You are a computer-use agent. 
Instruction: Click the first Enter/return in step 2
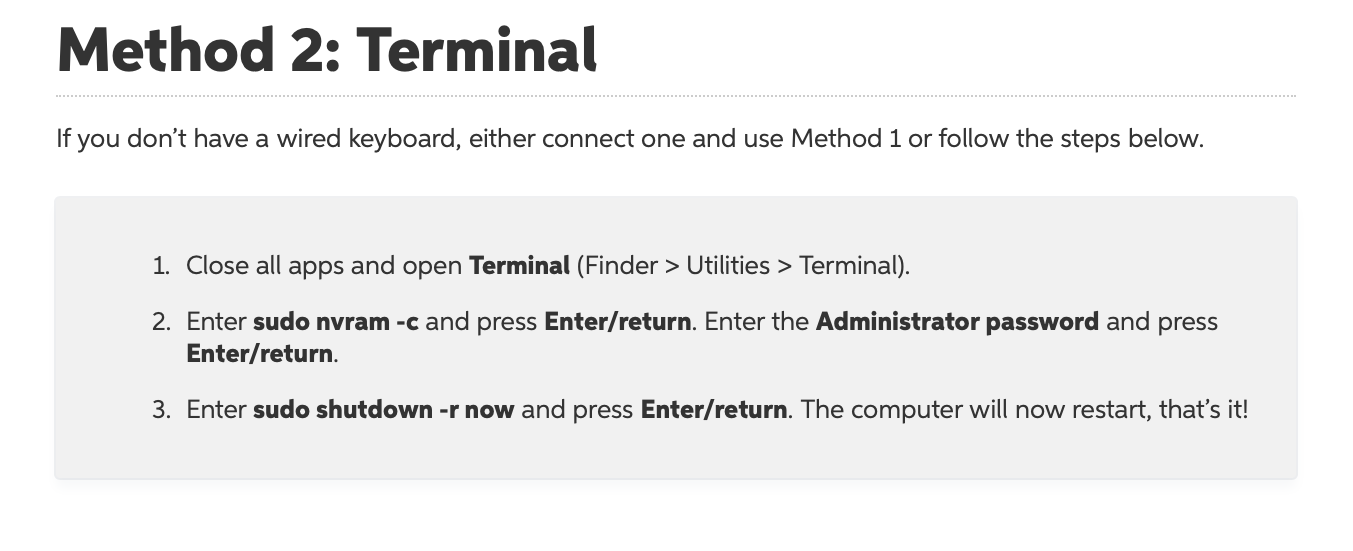click(x=617, y=322)
